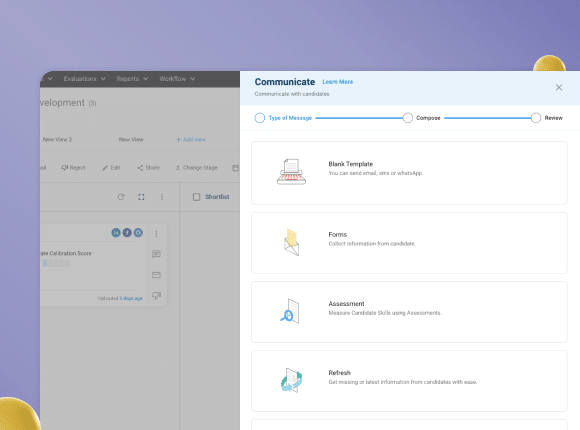Click the thumbs-down icon on candidate card
Image resolution: width=580 pixels, height=430 pixels.
pyautogui.click(x=156, y=295)
